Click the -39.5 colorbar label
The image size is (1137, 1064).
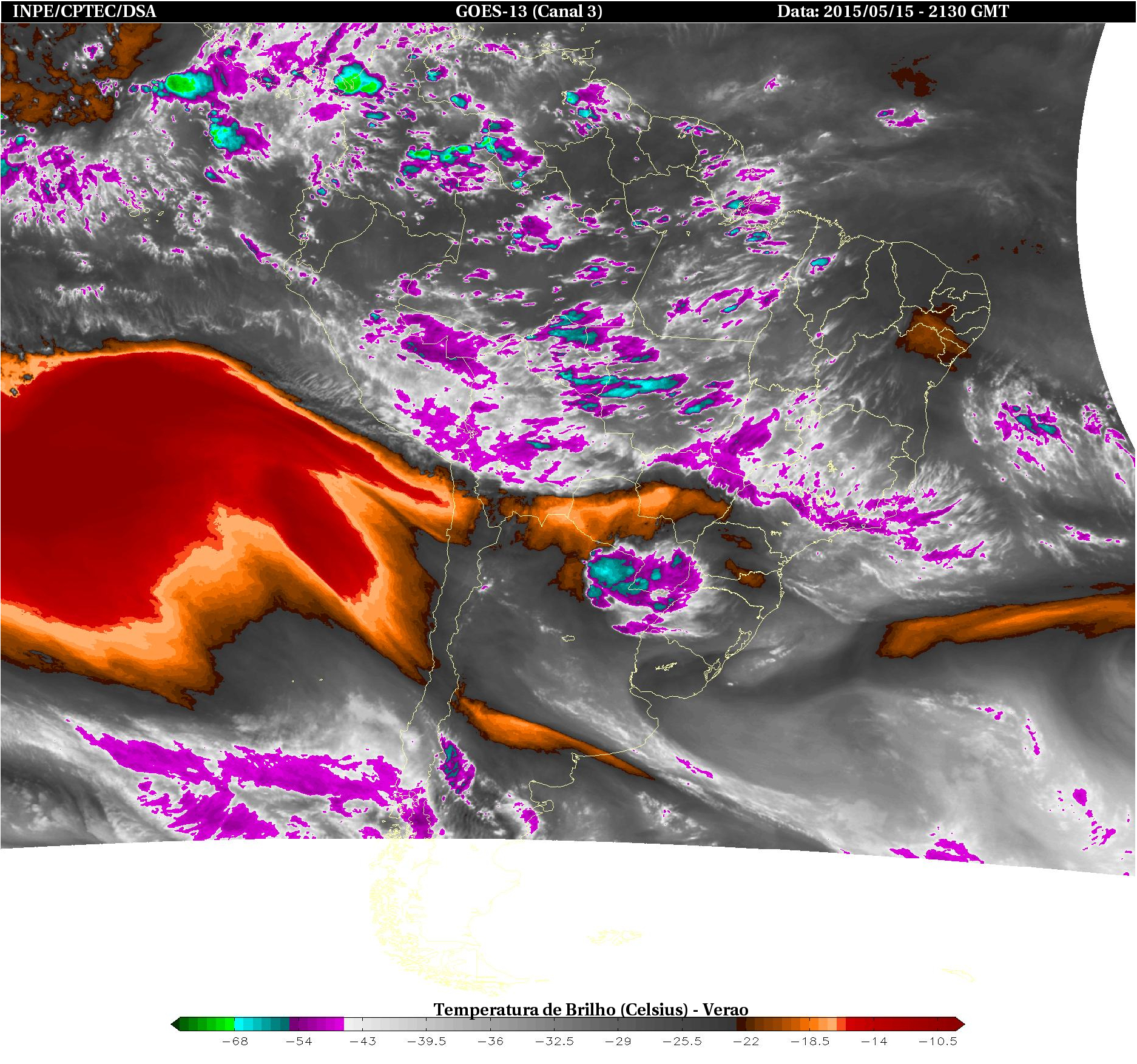point(427,1042)
